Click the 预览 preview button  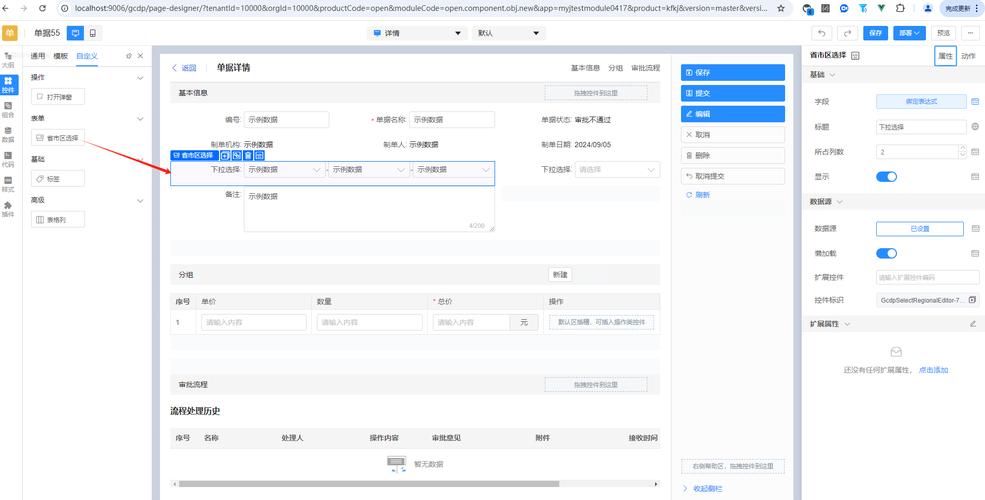[944, 33]
